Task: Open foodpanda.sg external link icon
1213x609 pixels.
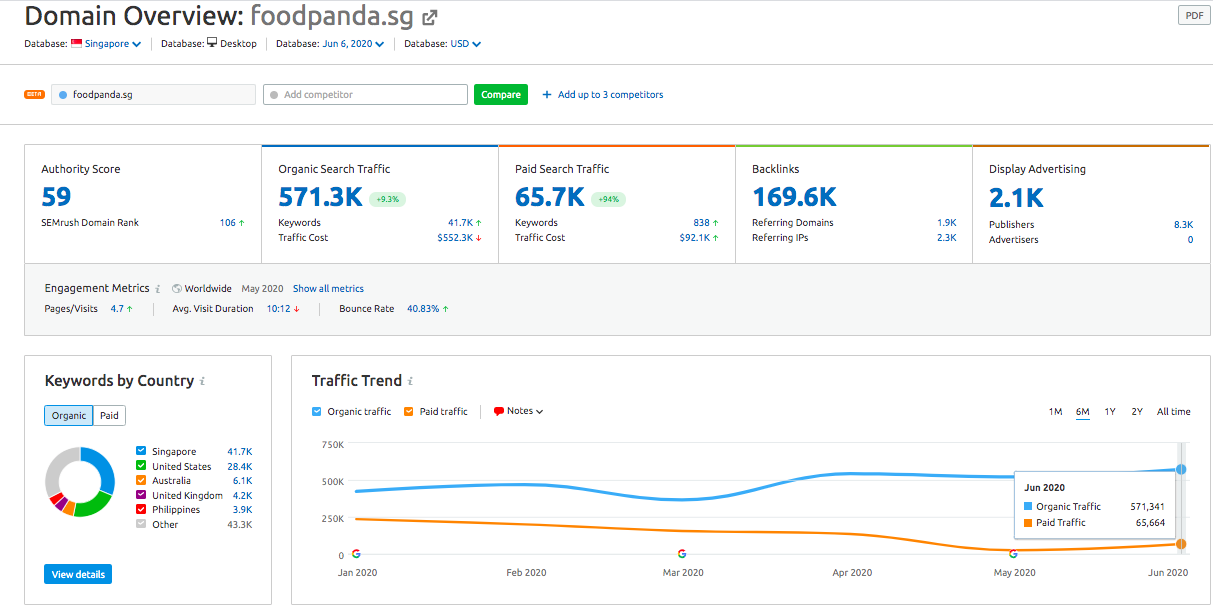Action: coord(430,17)
